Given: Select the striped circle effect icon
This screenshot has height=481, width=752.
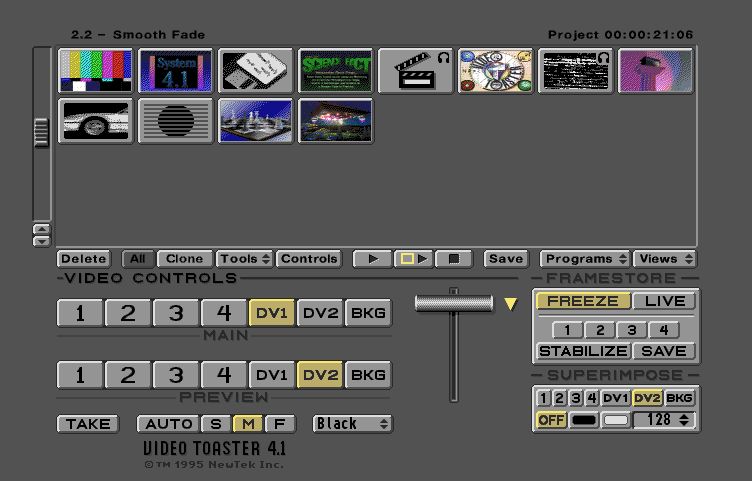Looking at the screenshot, I should (x=176, y=121).
